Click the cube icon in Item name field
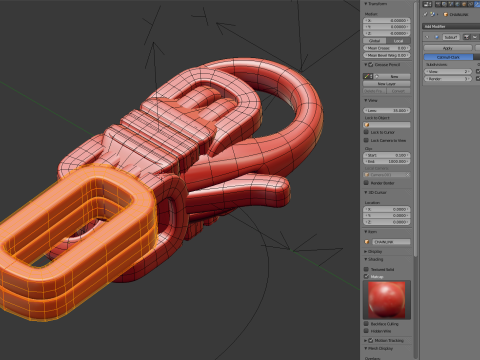The height and width of the screenshot is (360, 480). [x=367, y=242]
